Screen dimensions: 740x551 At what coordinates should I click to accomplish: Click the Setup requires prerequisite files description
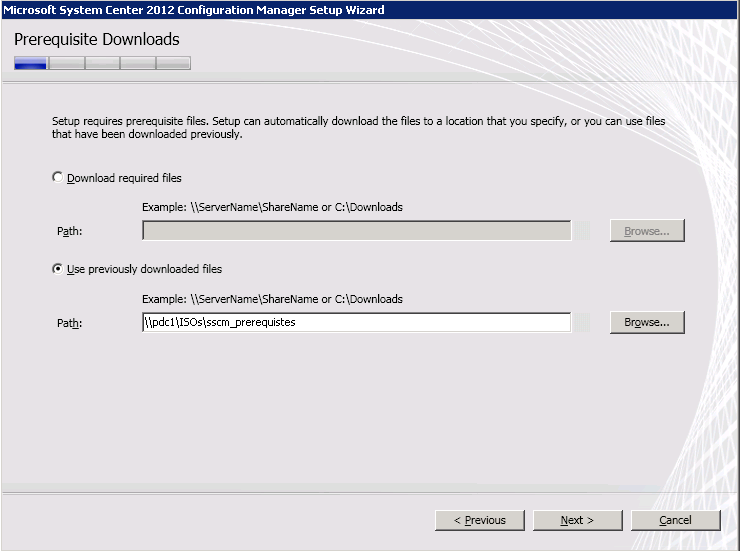click(x=358, y=127)
